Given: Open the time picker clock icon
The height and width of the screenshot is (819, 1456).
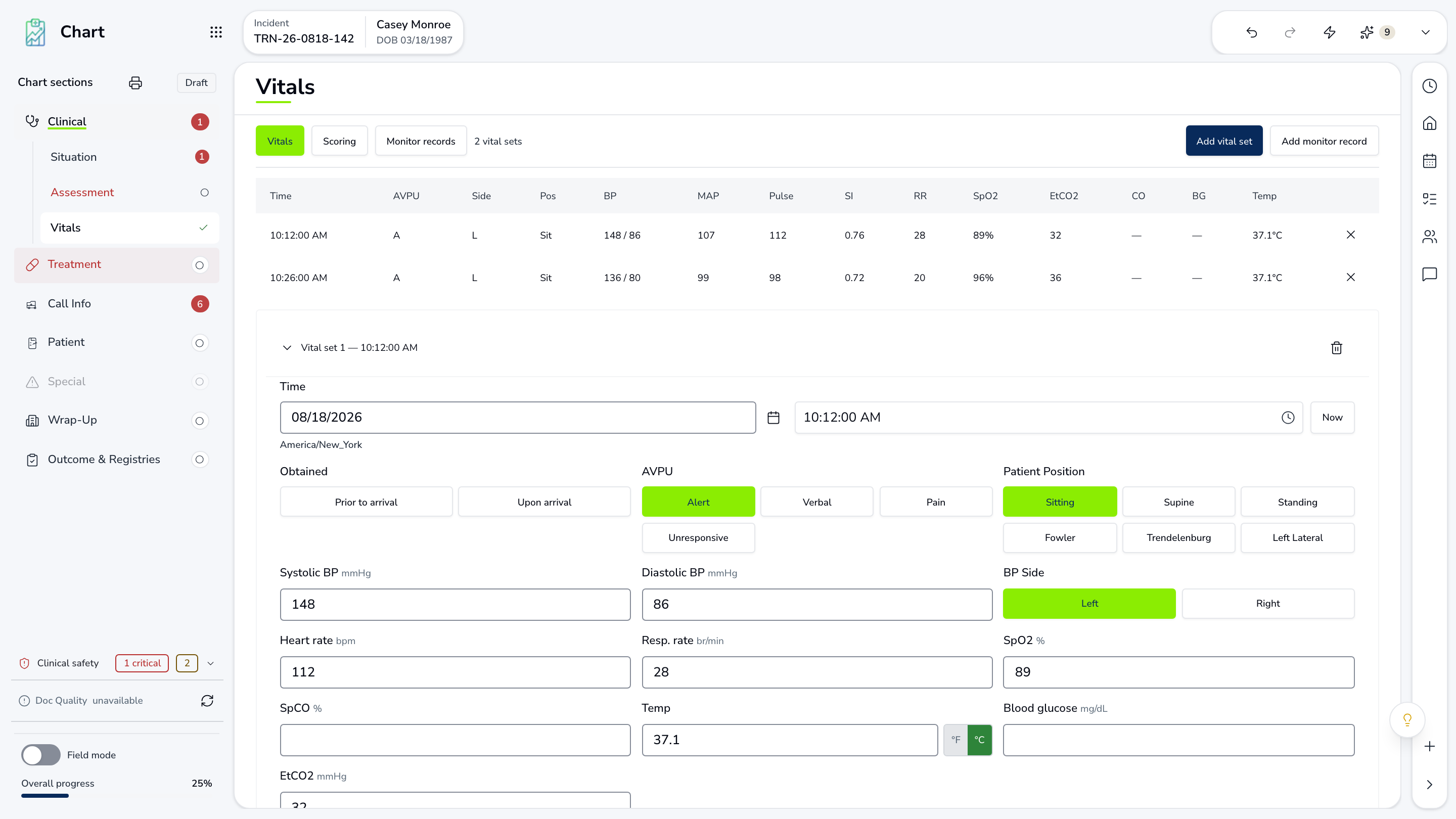Looking at the screenshot, I should 1288,418.
